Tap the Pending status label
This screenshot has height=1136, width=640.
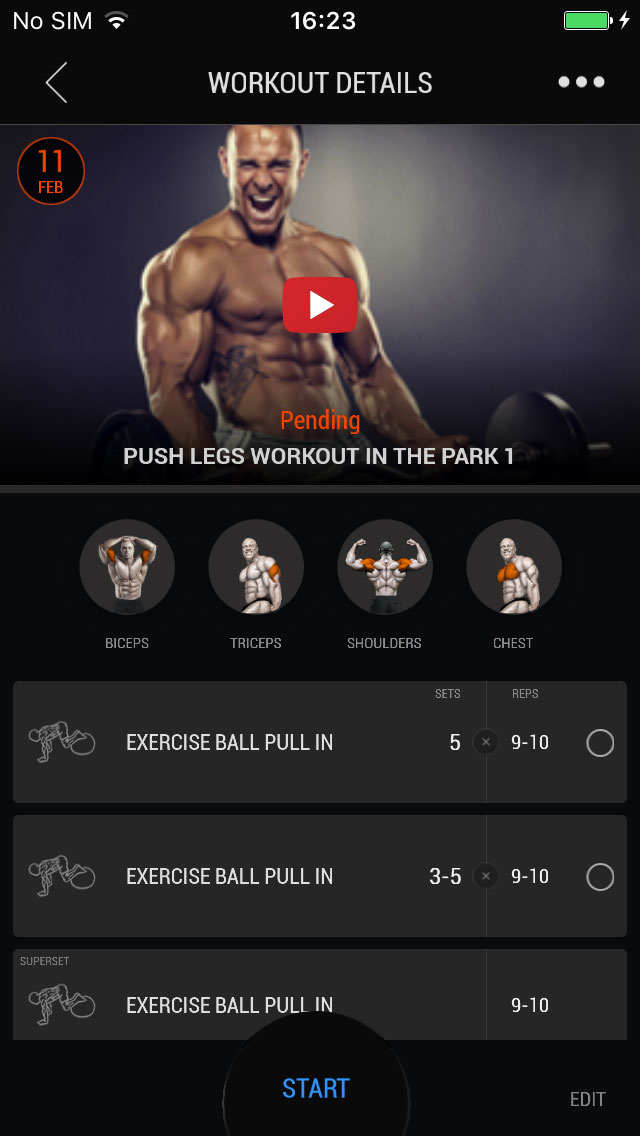pyautogui.click(x=320, y=420)
